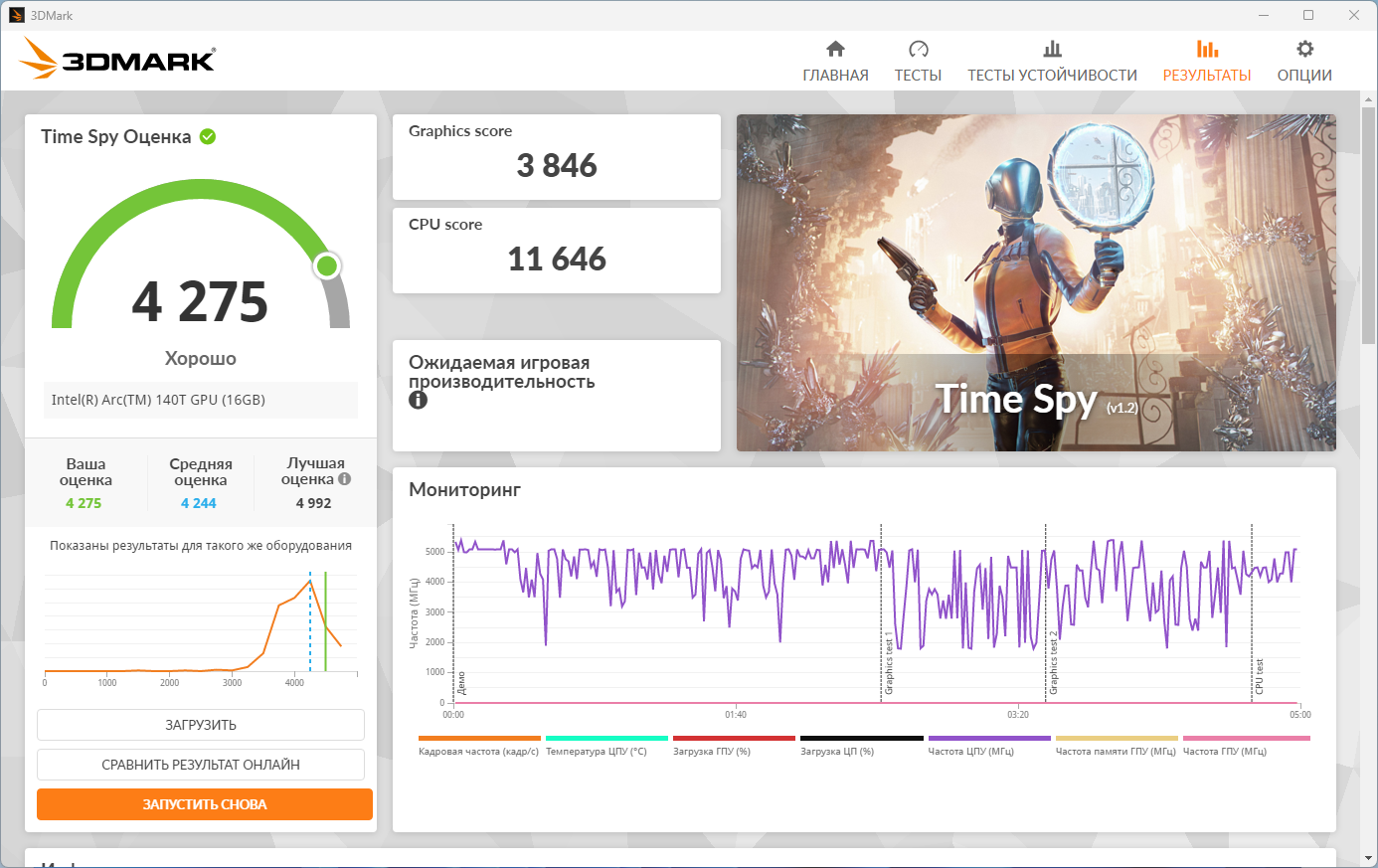Viewport: 1378px width, 868px height.
Task: Click the Мониторинг heading
Action: coord(464,489)
